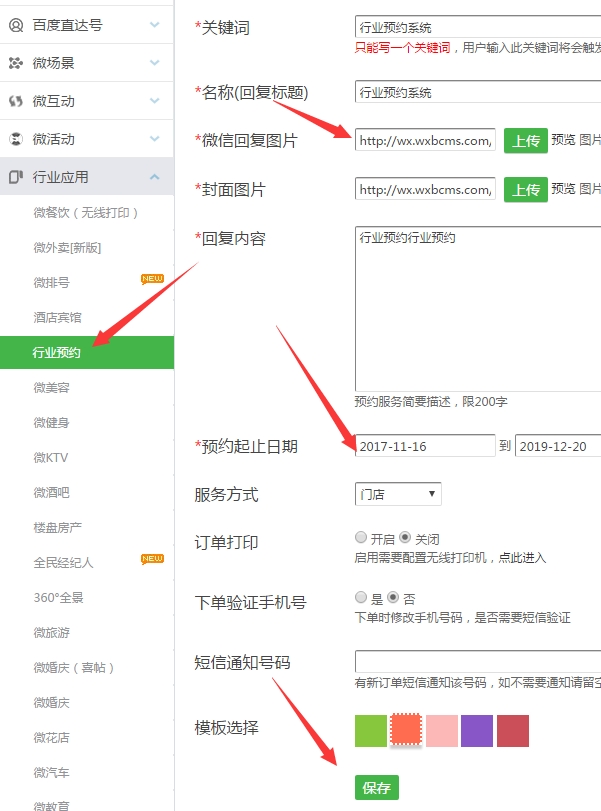The height and width of the screenshot is (811, 601).
Task: Click the 百度直达号 sidebar icon
Action: click(16, 25)
